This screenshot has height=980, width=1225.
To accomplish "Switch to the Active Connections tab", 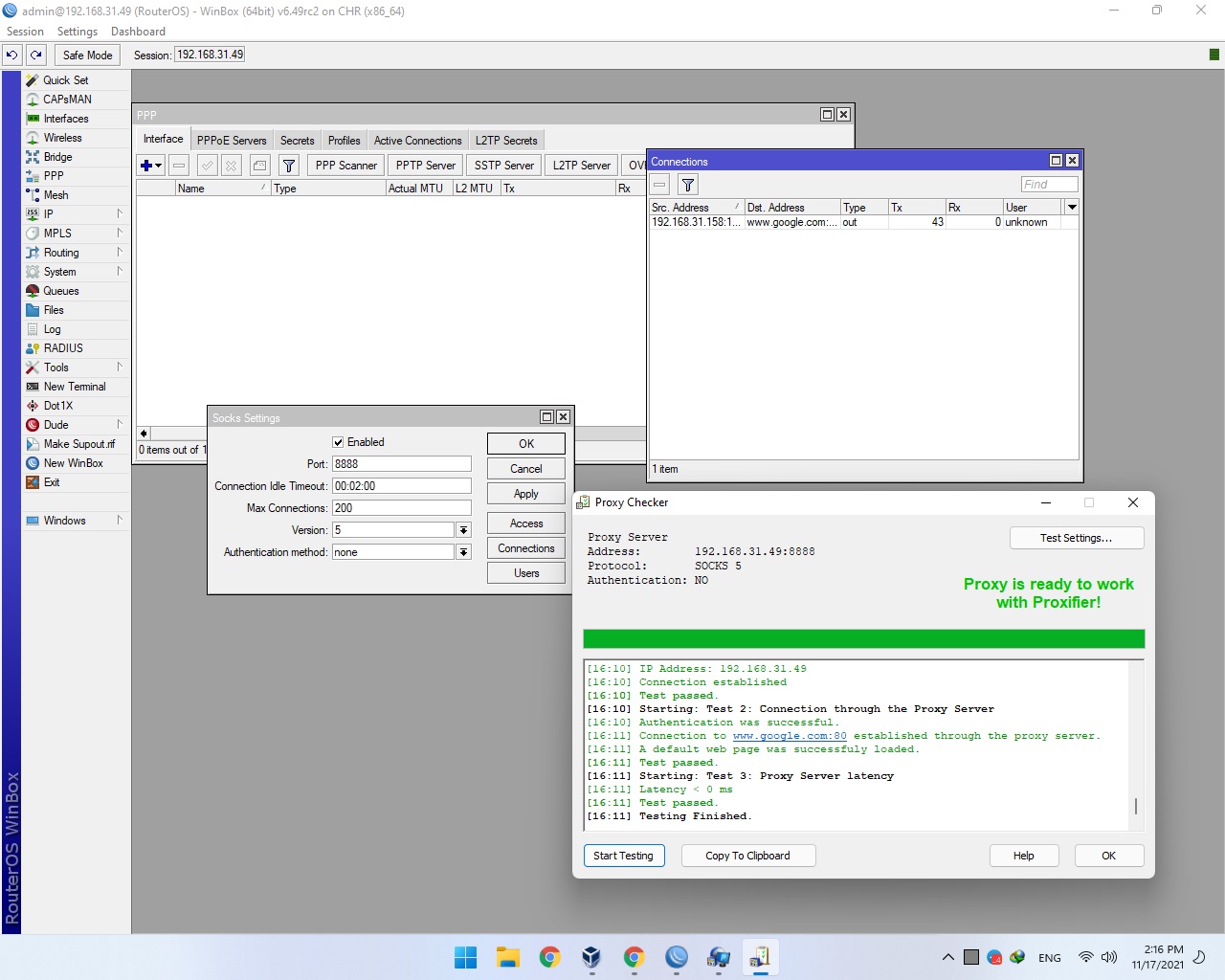I will coord(417,141).
